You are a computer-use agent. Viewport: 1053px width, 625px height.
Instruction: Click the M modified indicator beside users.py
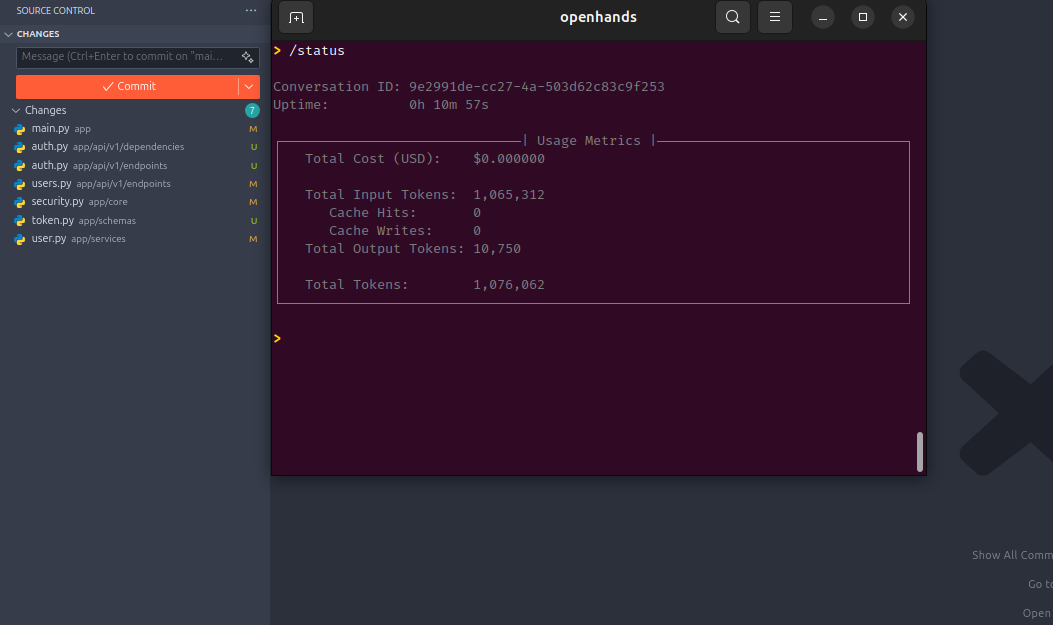click(x=253, y=183)
